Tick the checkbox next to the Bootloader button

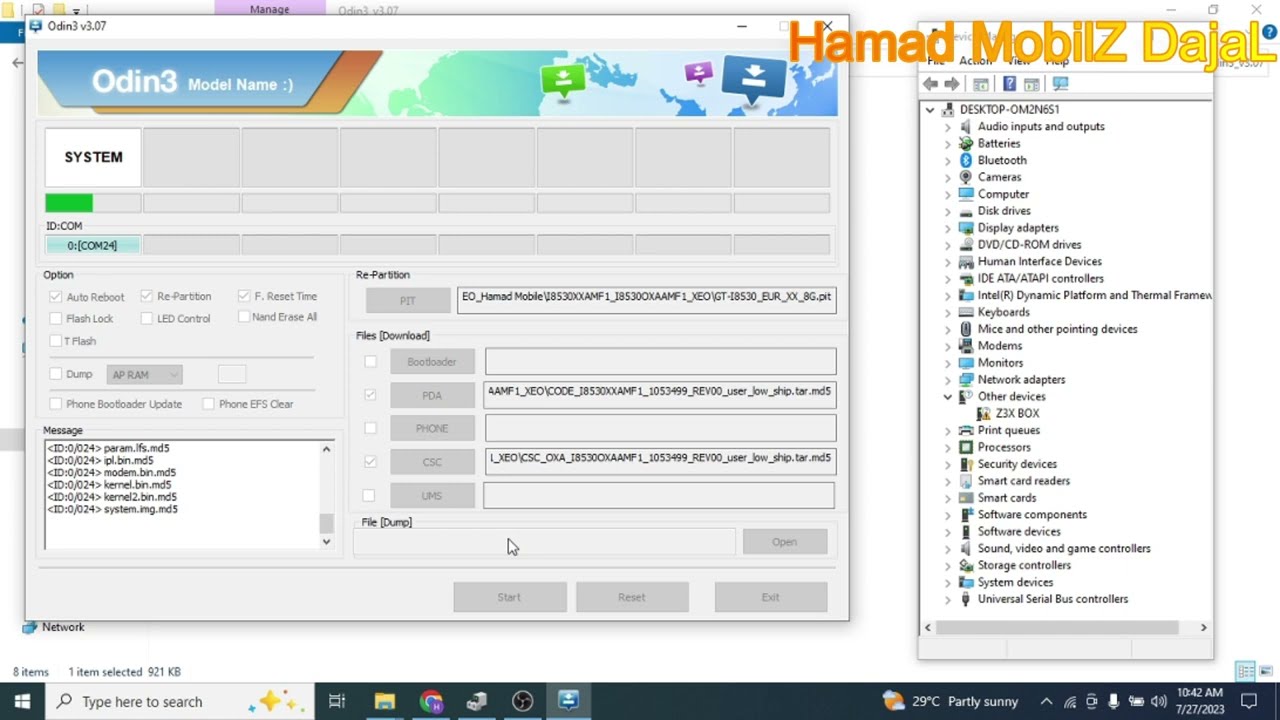click(371, 362)
